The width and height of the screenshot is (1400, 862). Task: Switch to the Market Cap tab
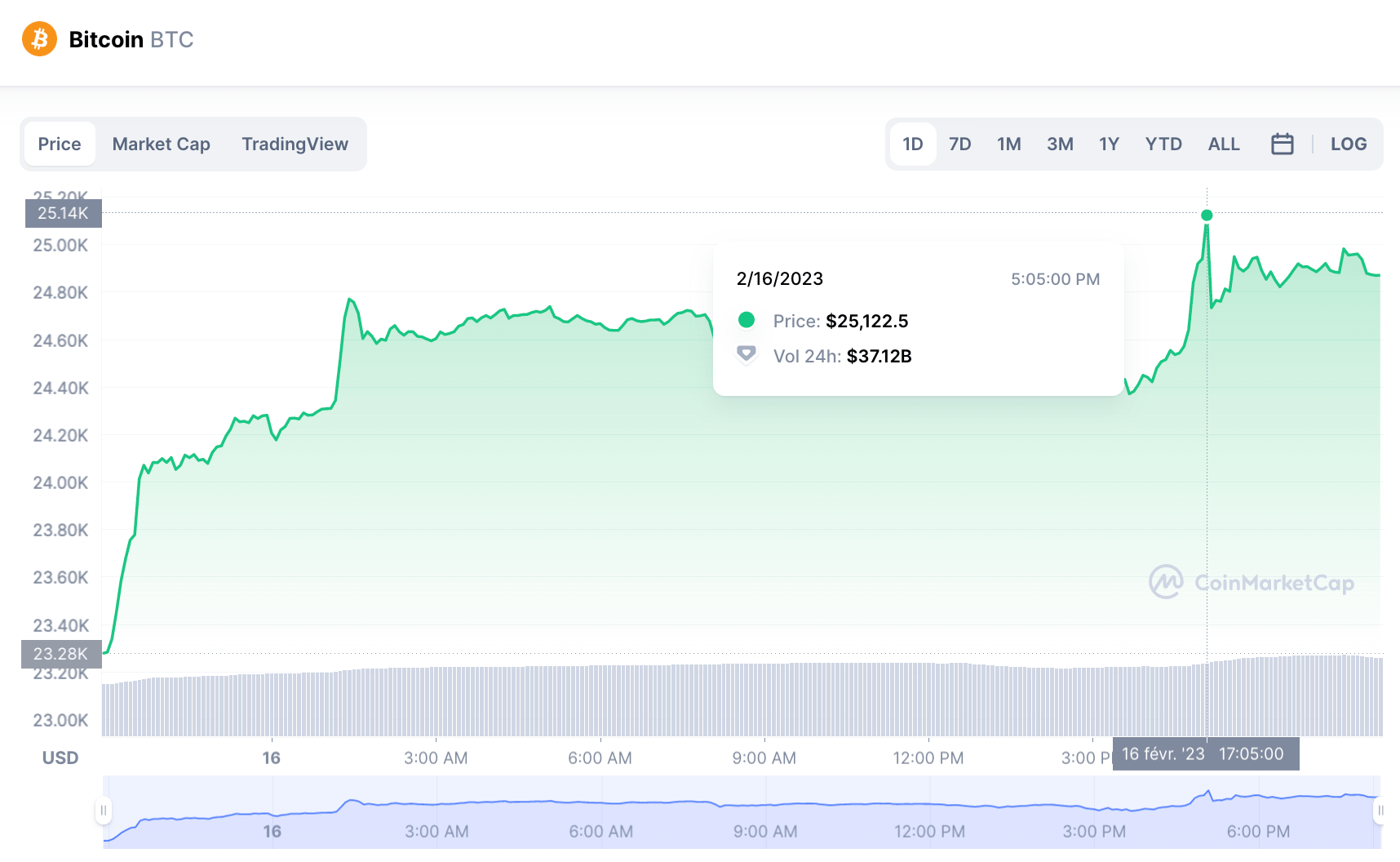161,144
